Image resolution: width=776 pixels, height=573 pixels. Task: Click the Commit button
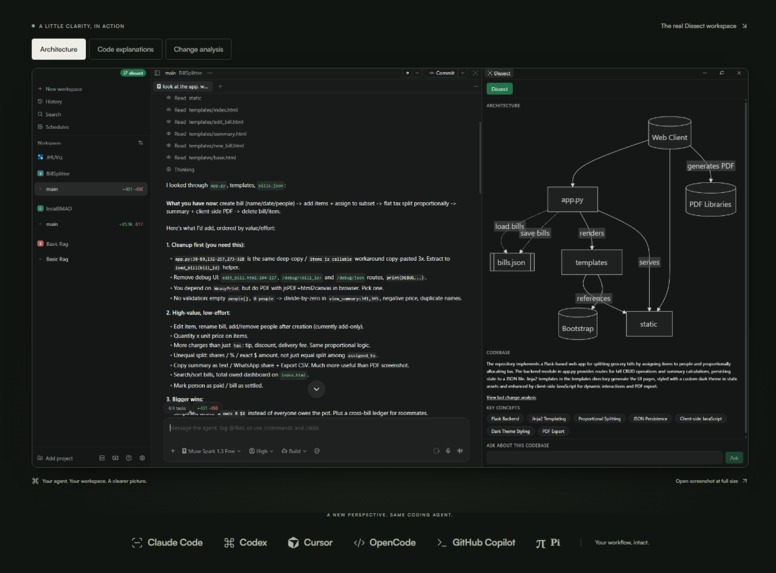coord(442,73)
